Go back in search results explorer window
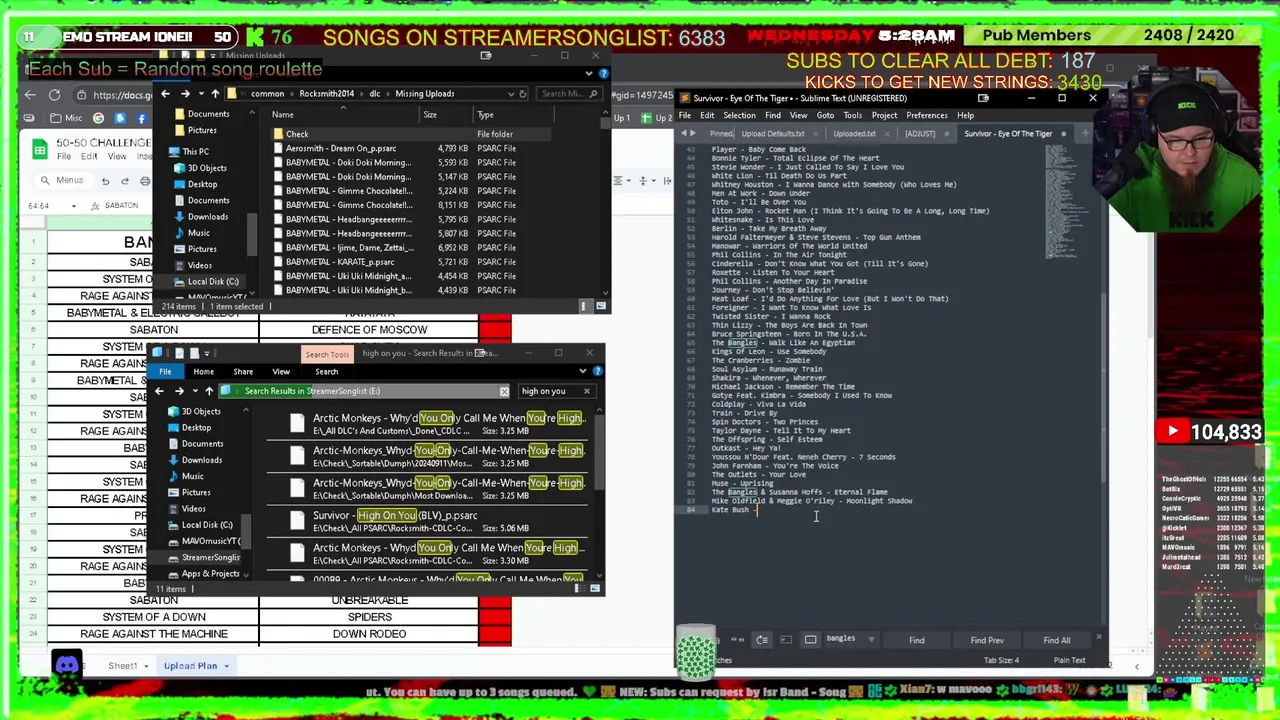The height and width of the screenshot is (720, 1280). pyautogui.click(x=159, y=391)
